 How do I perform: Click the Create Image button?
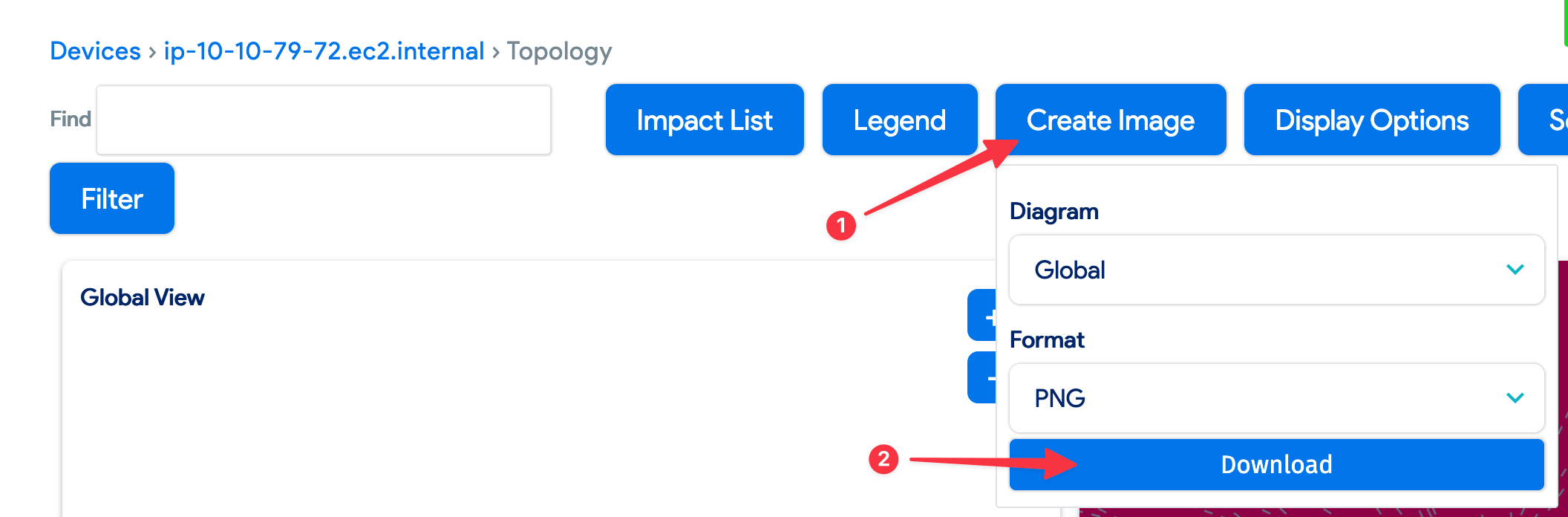pyautogui.click(x=1110, y=120)
